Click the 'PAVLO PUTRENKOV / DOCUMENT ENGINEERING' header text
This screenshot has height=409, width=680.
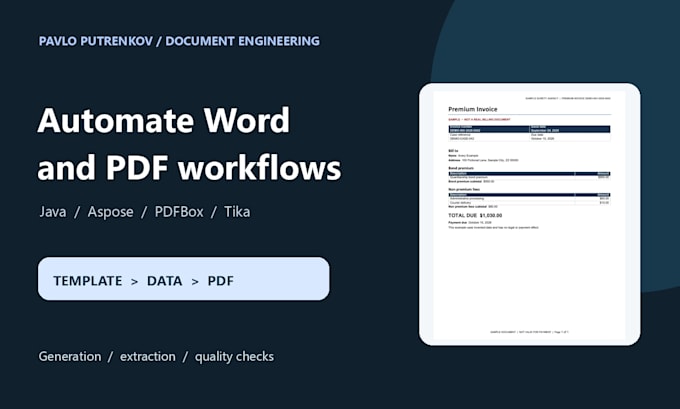tap(179, 41)
